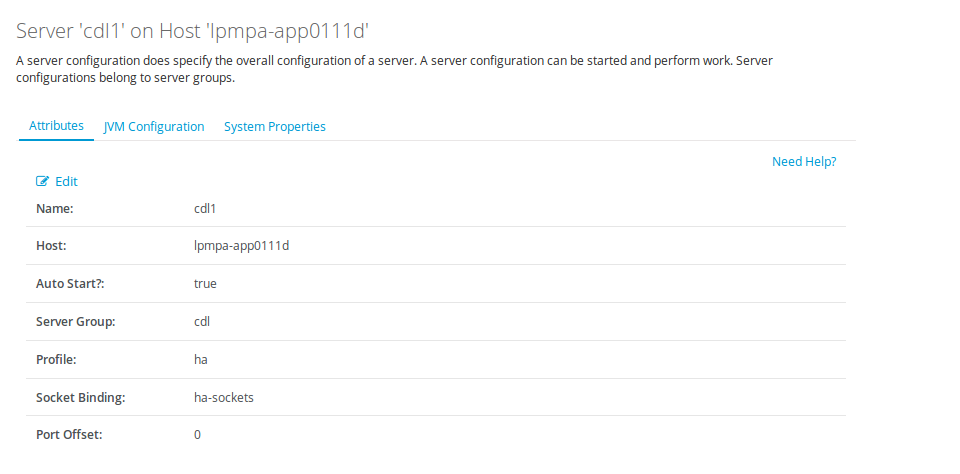Click the Edit link text
The image size is (960, 474).
66,182
